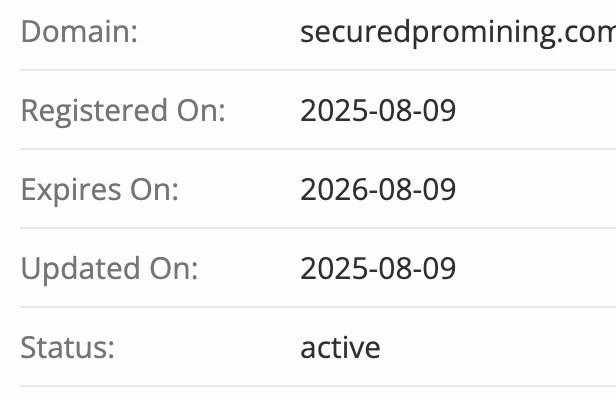Image resolution: width=616 pixels, height=402 pixels.
Task: Click the divider below the Registered On row
Action: click(x=308, y=149)
